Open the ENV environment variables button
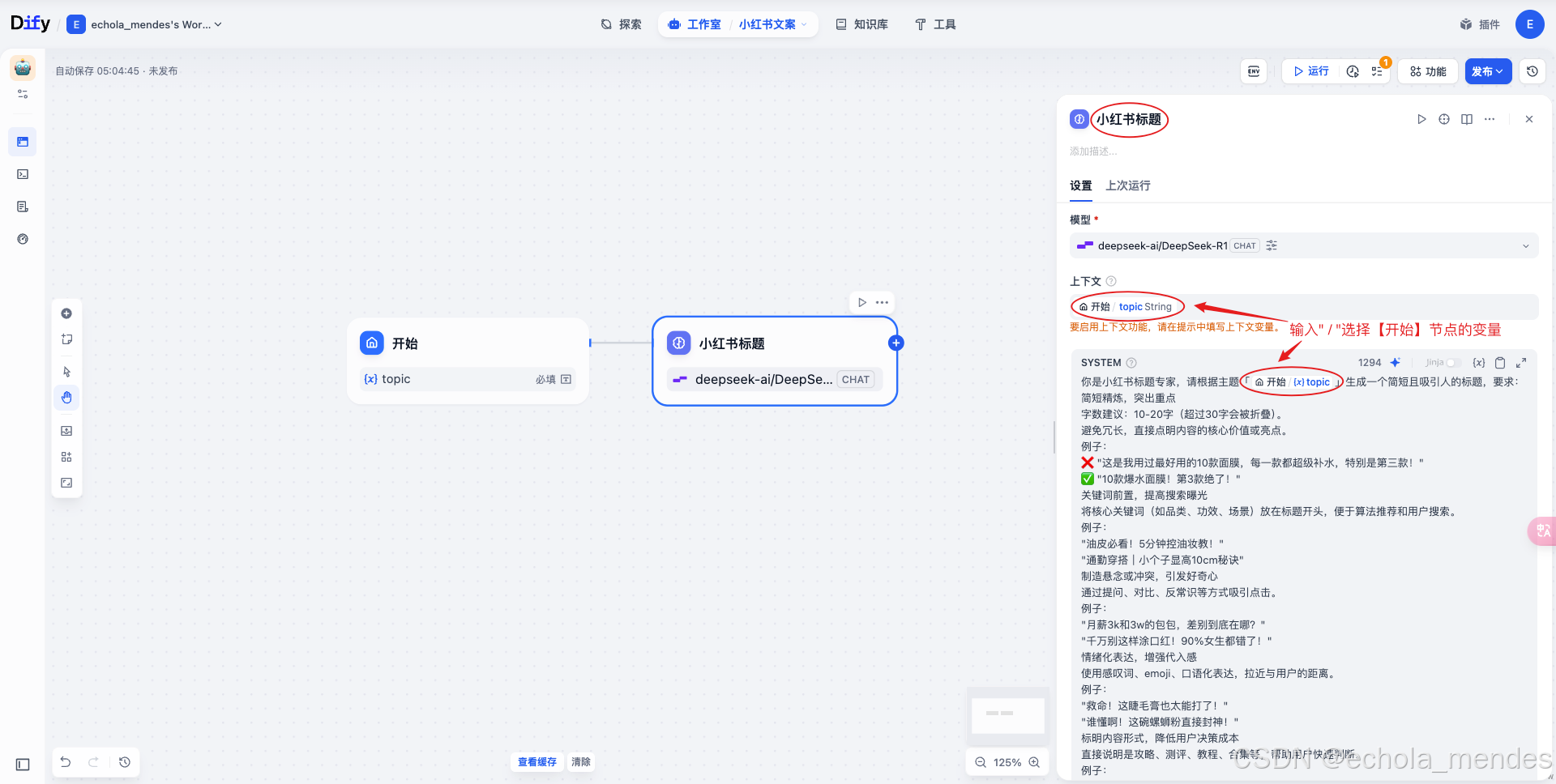This screenshot has width=1556, height=784. (1254, 71)
